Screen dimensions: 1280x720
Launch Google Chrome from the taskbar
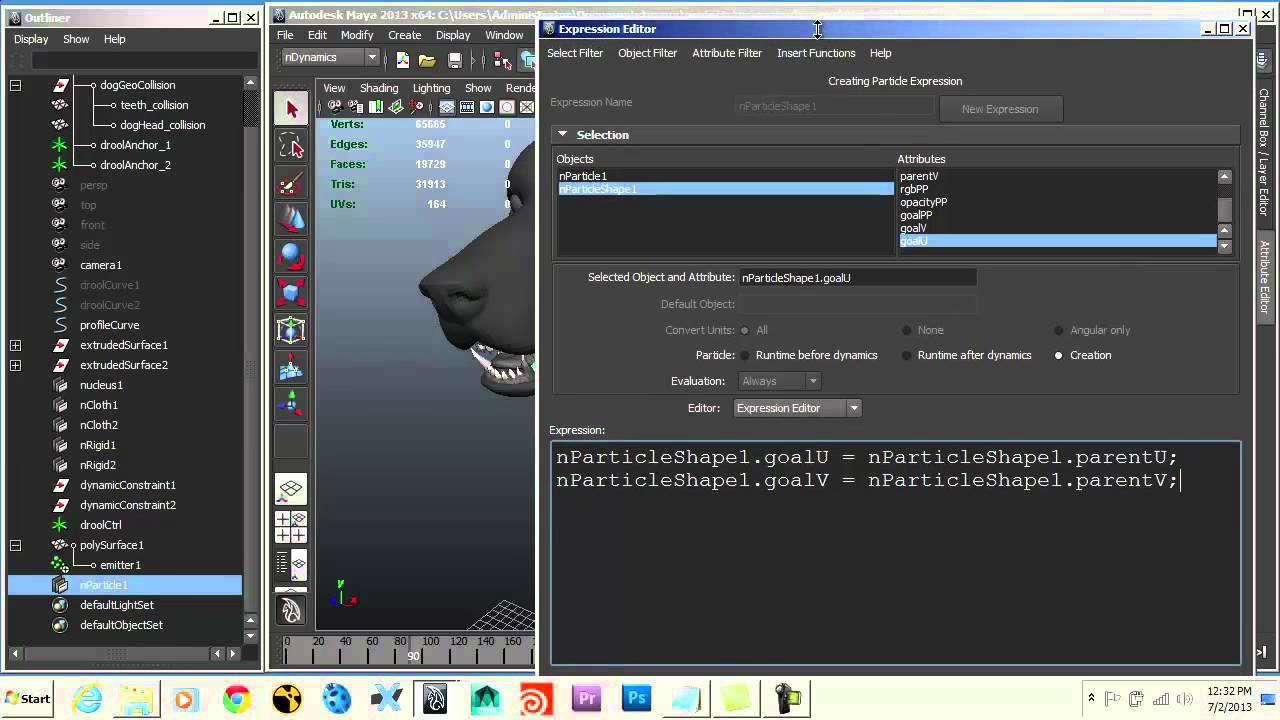click(237, 698)
